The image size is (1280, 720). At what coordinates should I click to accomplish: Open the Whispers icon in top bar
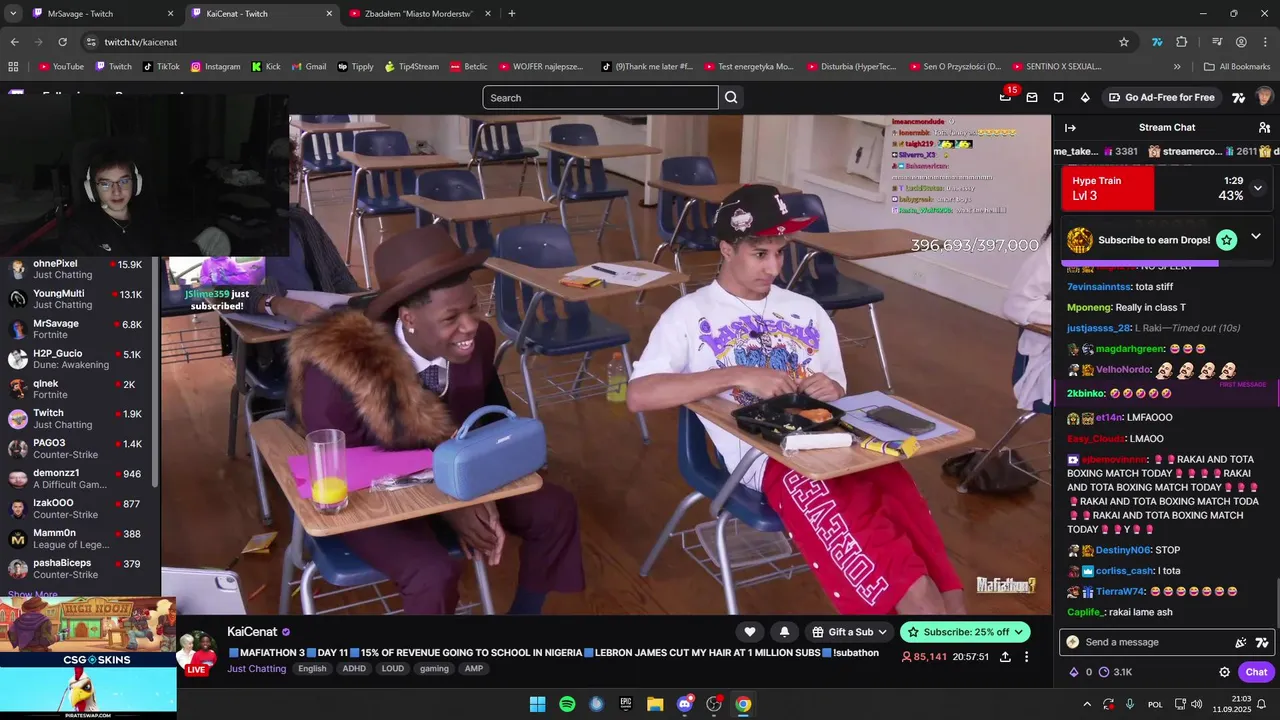pos(1032,97)
